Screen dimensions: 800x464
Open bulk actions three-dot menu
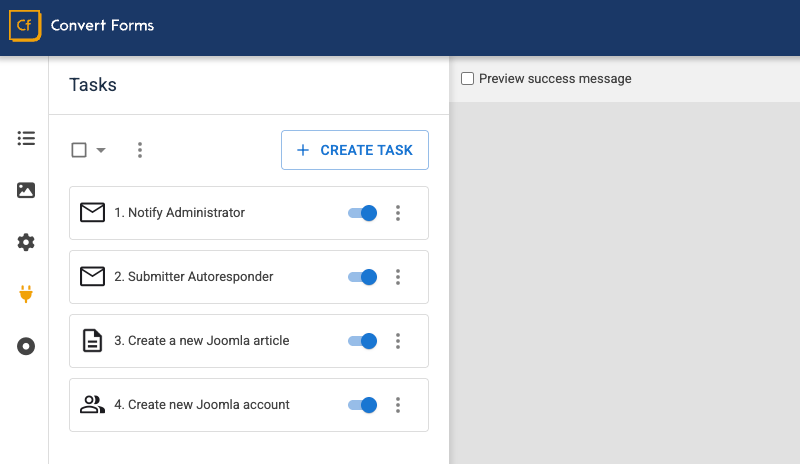click(140, 150)
